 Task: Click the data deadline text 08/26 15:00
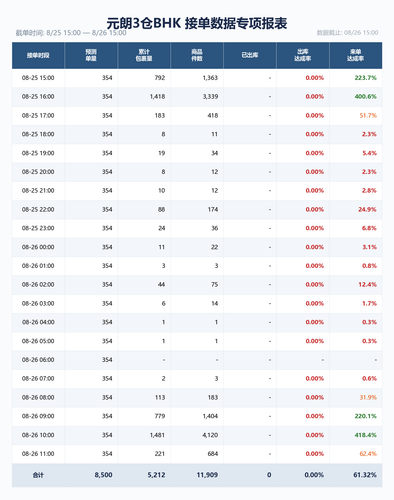[361, 33]
